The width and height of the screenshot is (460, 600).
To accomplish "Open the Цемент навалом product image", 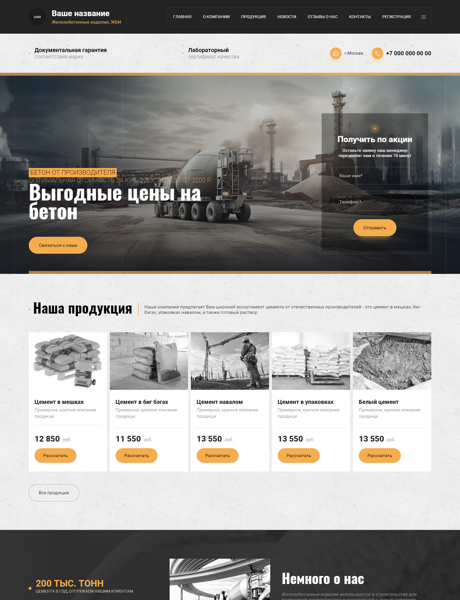I will click(230, 361).
